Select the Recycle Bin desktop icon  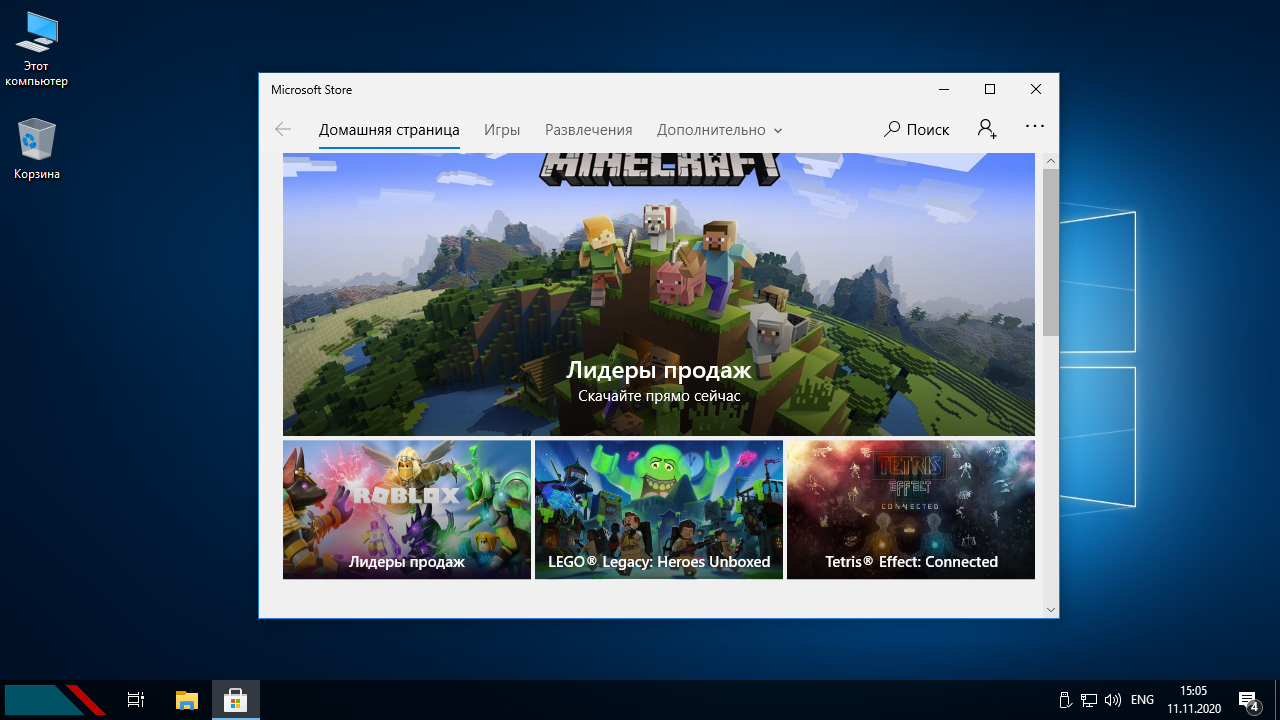click(37, 150)
